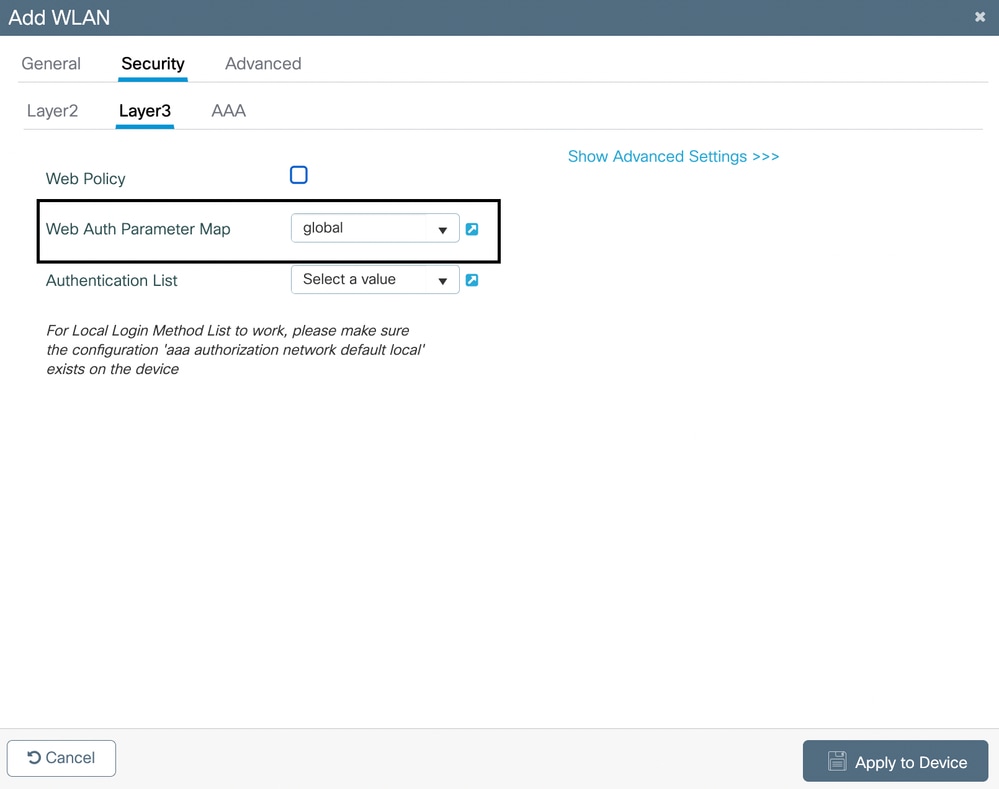This screenshot has width=999, height=789.
Task: Expand the Authentication List dropdown
Action: pos(375,280)
